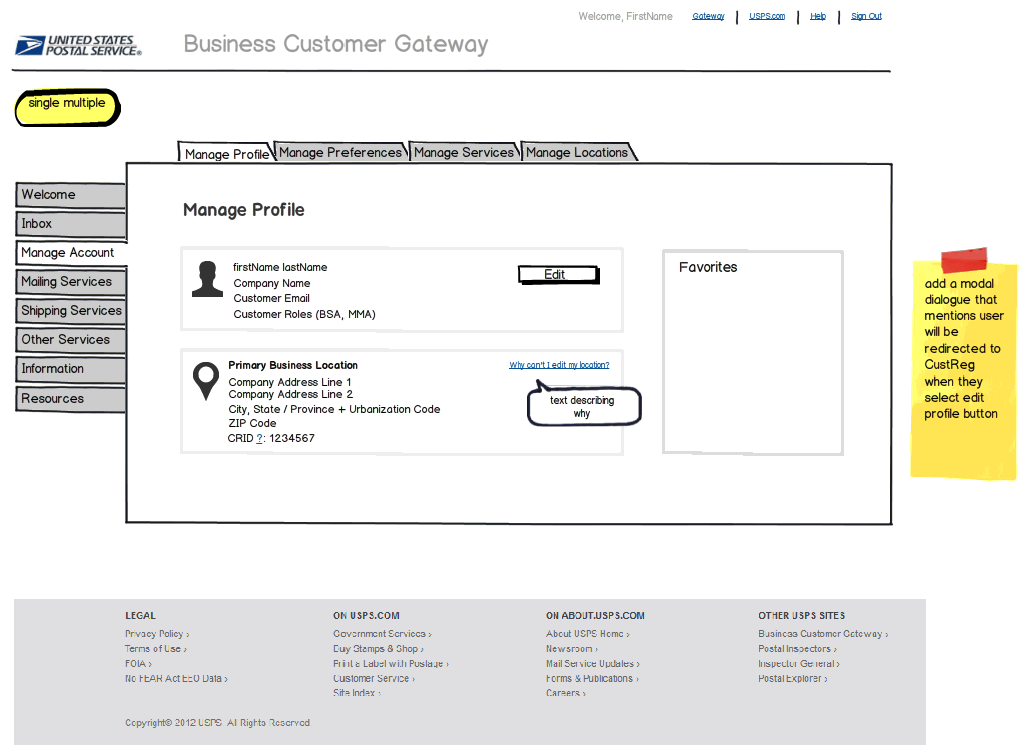
Task: Open Terms of Use footer link
Action: point(155,649)
